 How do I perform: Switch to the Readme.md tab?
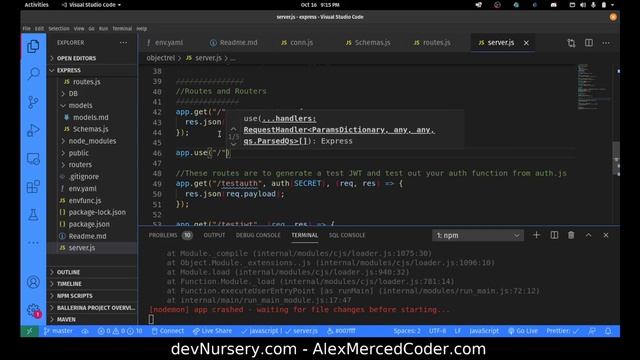233,42
